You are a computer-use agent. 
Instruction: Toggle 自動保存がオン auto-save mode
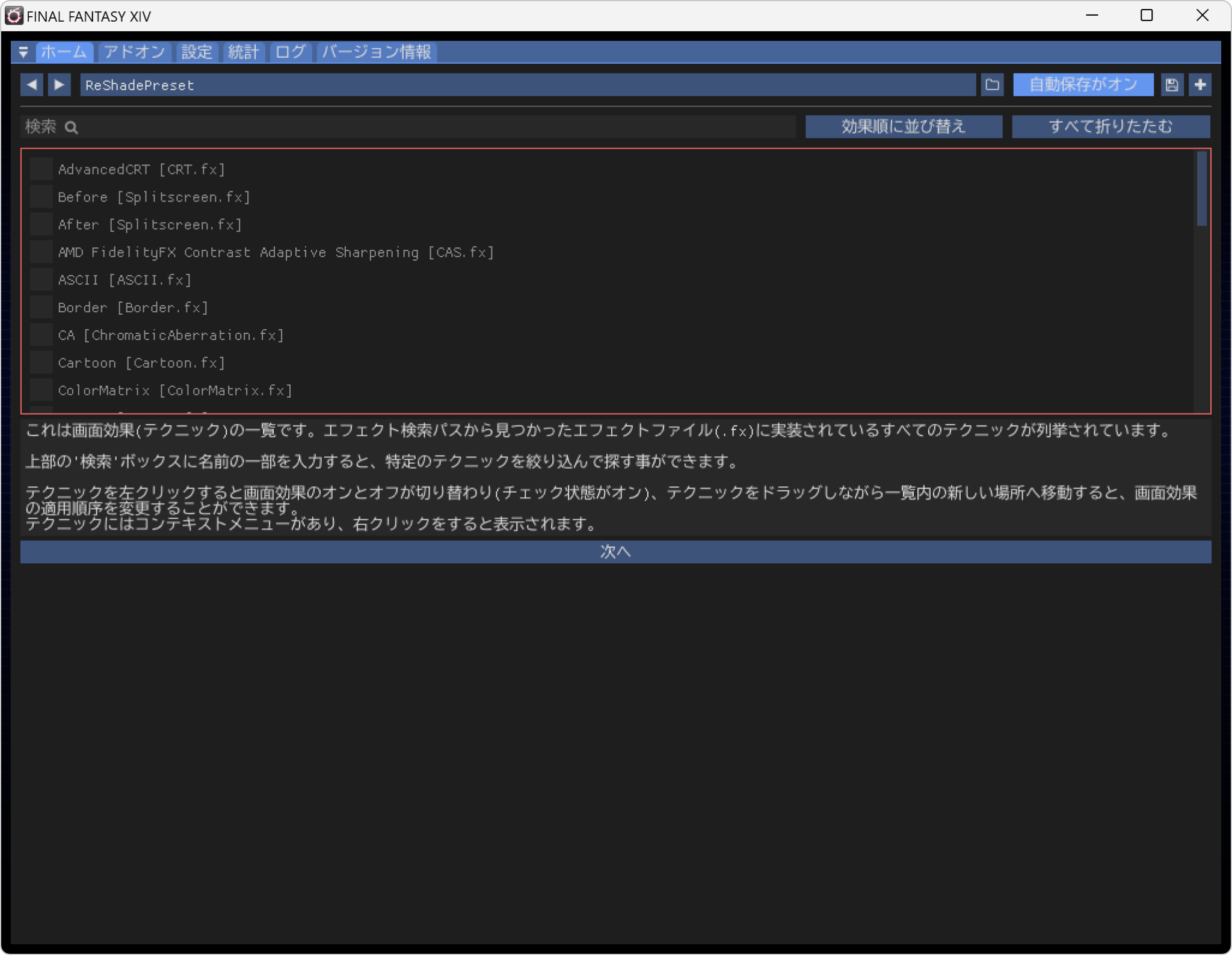1082,84
